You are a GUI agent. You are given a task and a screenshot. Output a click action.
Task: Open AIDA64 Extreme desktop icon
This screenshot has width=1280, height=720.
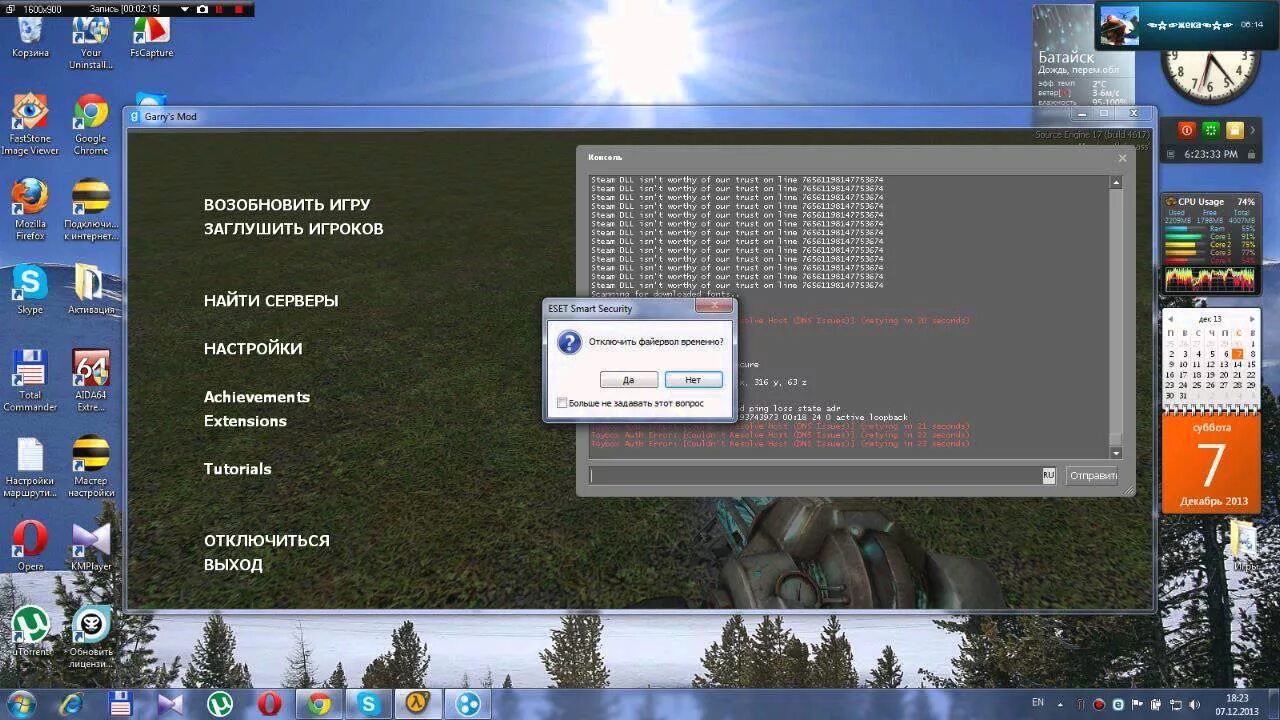[90, 382]
